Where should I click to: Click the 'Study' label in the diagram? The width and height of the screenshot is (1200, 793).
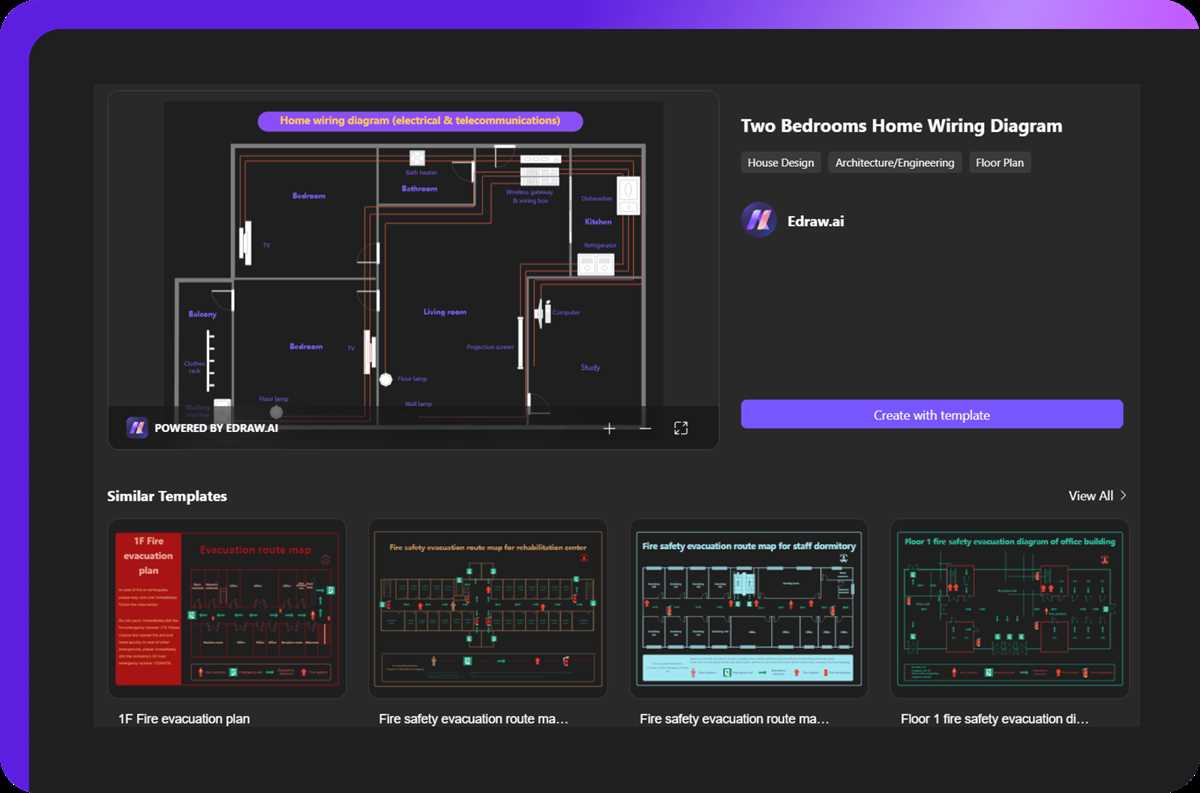[x=591, y=367]
